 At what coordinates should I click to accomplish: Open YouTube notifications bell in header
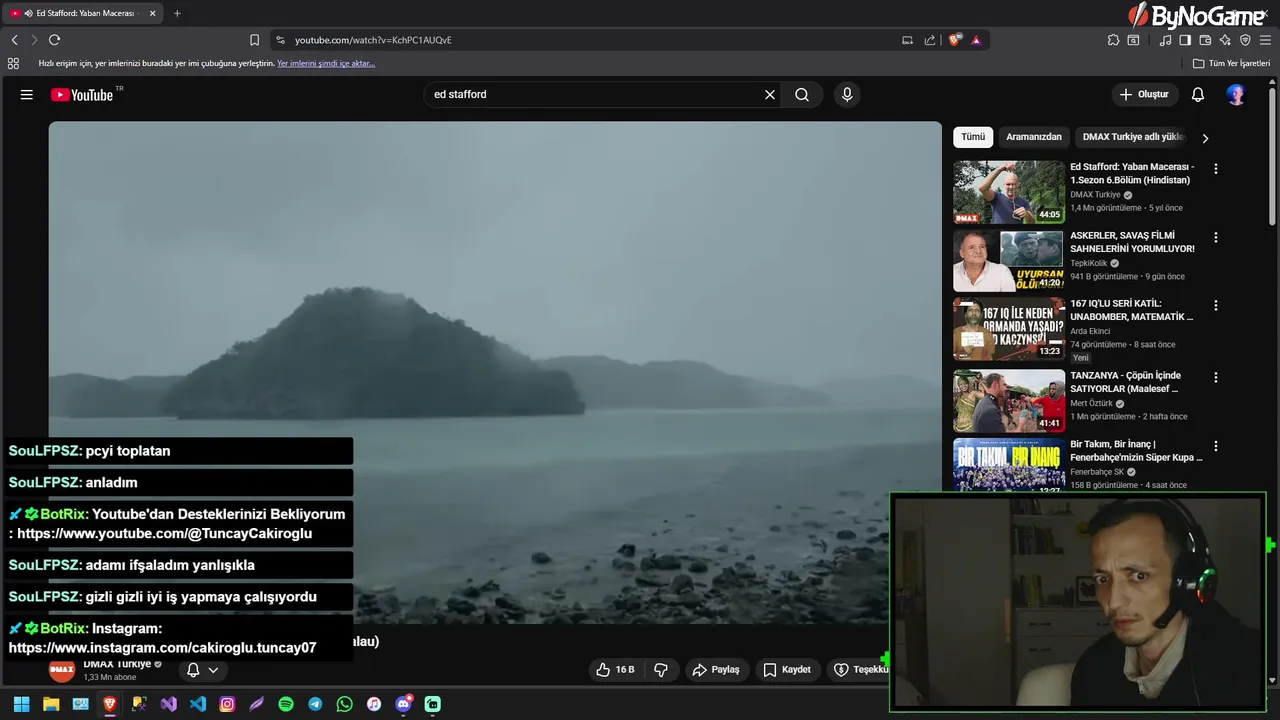click(1198, 95)
